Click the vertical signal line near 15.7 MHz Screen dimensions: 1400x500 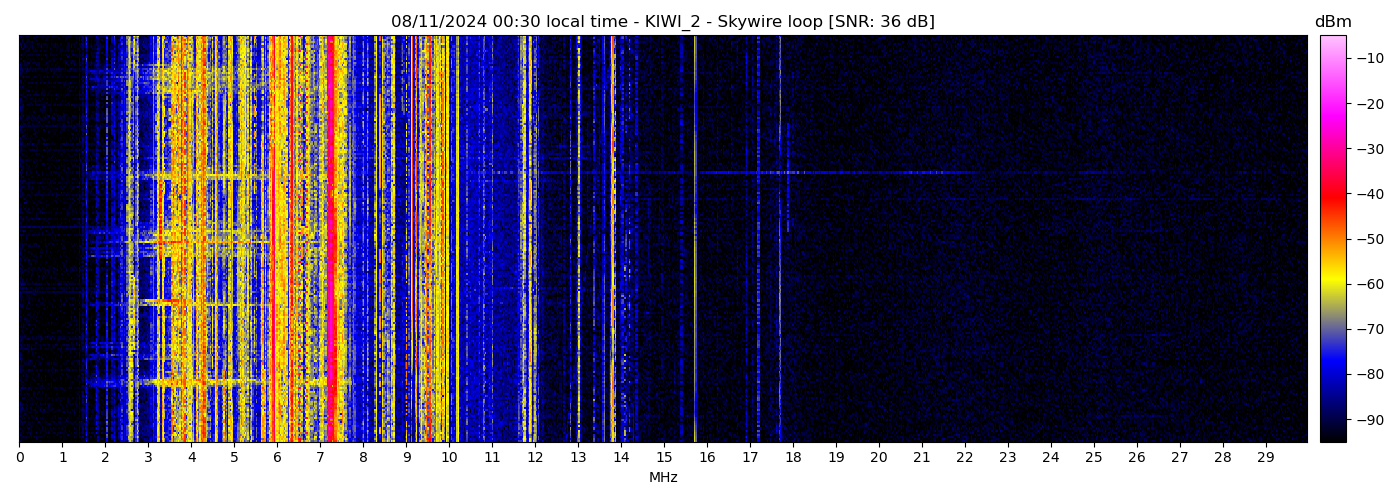click(695, 240)
